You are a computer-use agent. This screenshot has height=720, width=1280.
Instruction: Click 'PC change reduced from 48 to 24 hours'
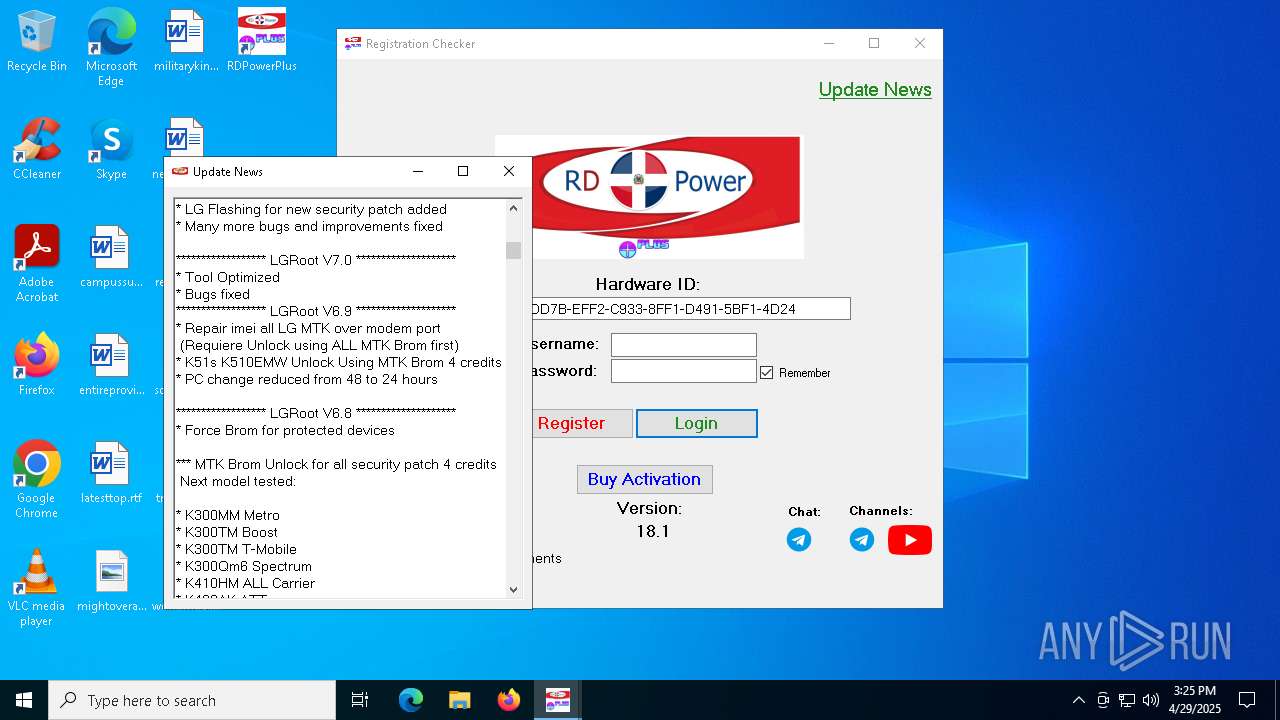coord(307,379)
